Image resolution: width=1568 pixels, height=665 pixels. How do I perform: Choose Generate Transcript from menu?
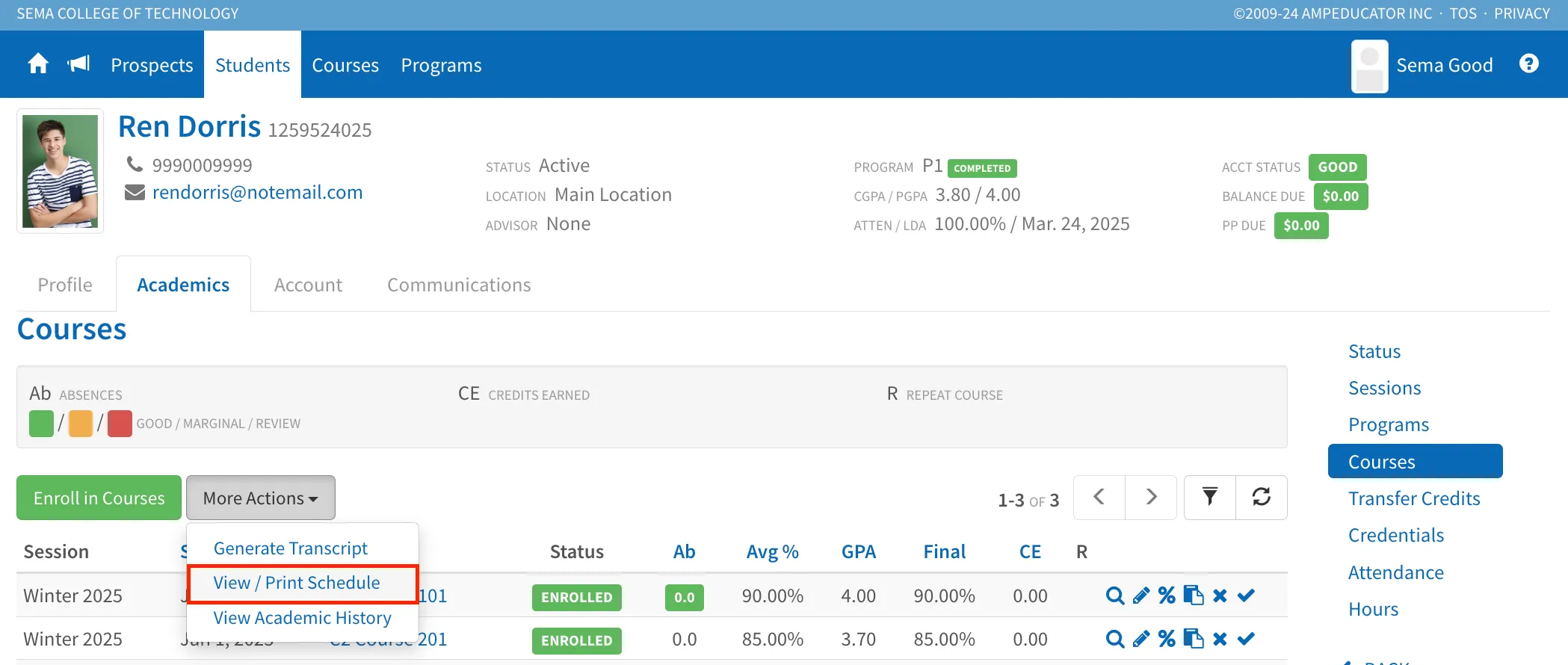click(291, 548)
